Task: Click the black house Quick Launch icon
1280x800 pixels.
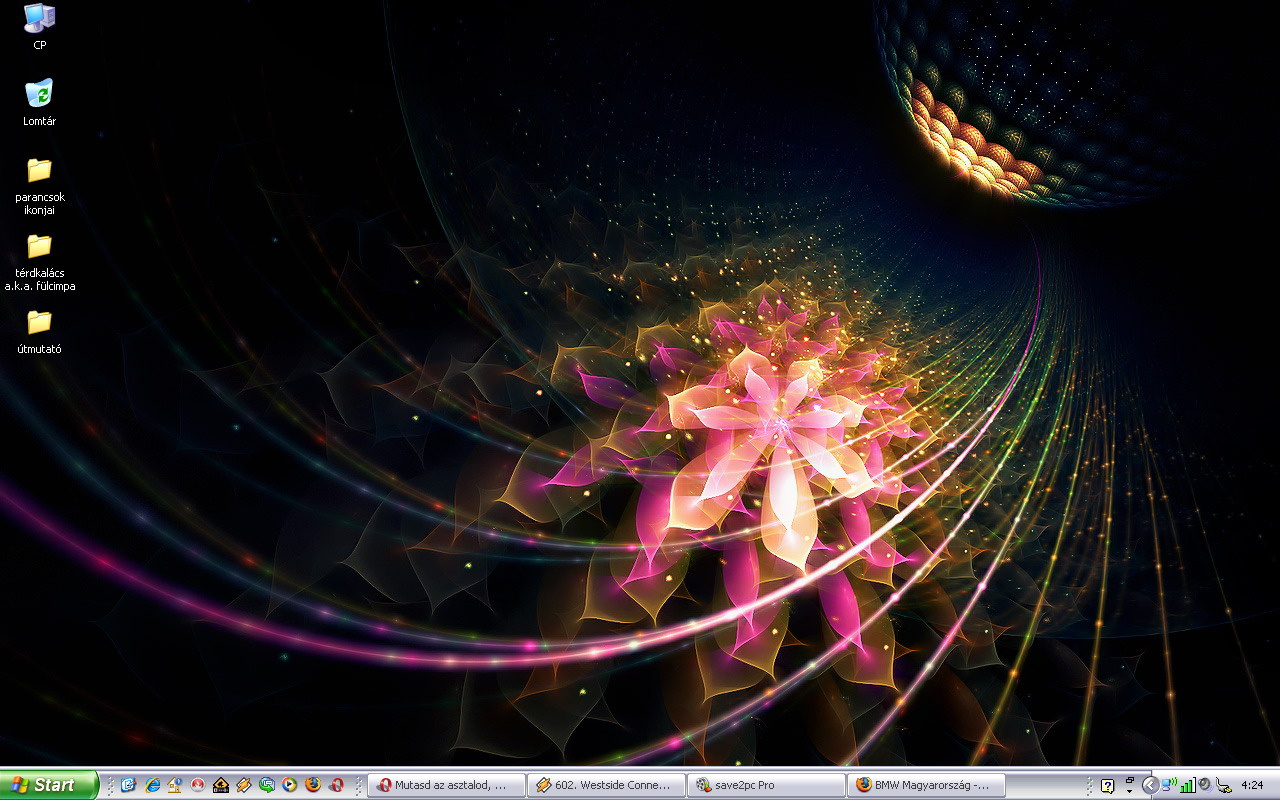Action: point(221,785)
